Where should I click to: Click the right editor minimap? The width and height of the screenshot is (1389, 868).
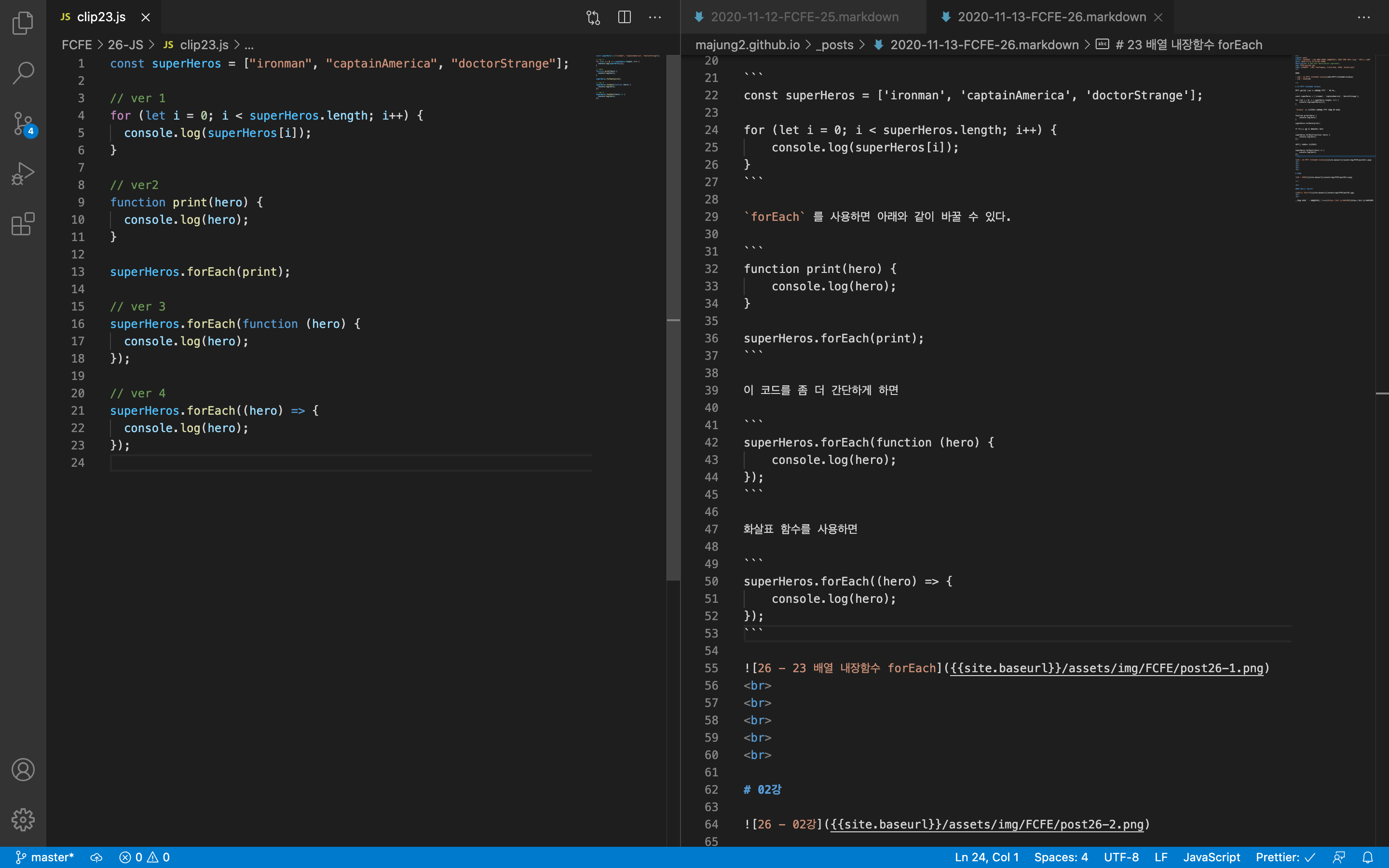coord(1334,129)
